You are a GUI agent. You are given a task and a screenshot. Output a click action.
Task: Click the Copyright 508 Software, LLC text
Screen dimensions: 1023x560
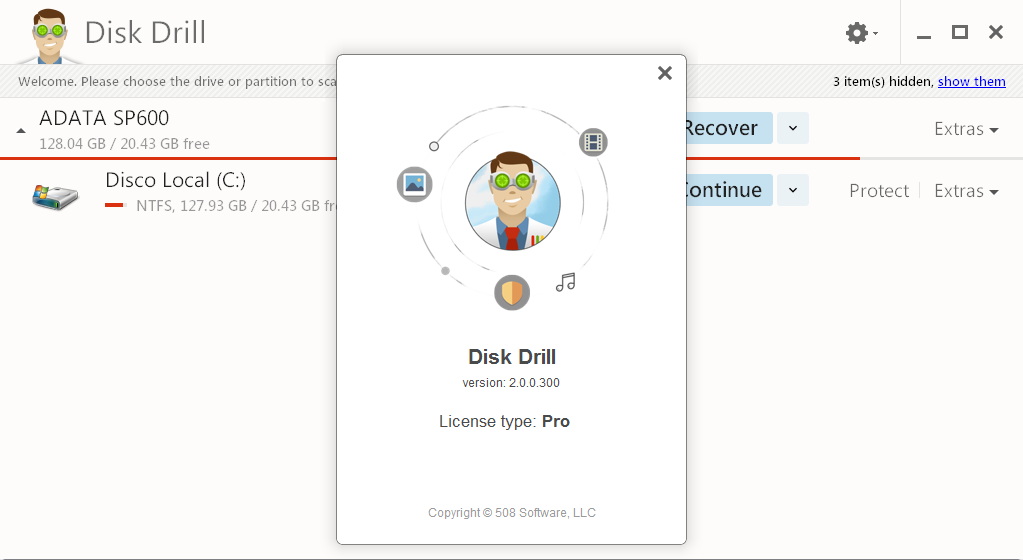click(512, 512)
